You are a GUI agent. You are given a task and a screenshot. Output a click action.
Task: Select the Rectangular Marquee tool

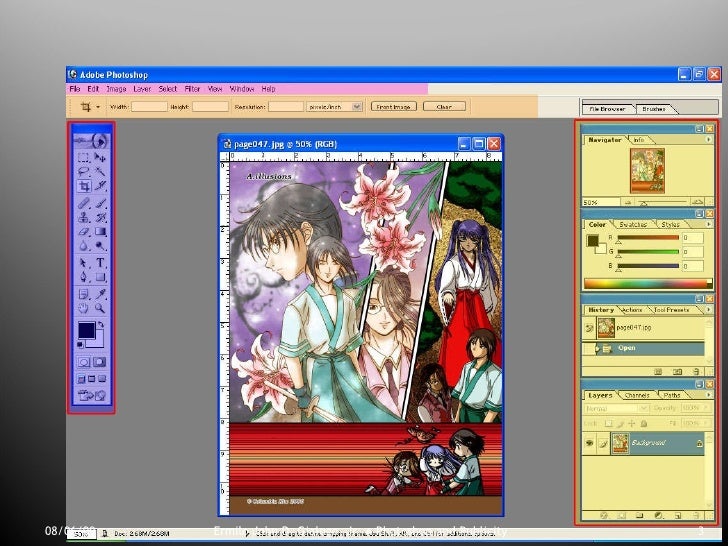84,157
